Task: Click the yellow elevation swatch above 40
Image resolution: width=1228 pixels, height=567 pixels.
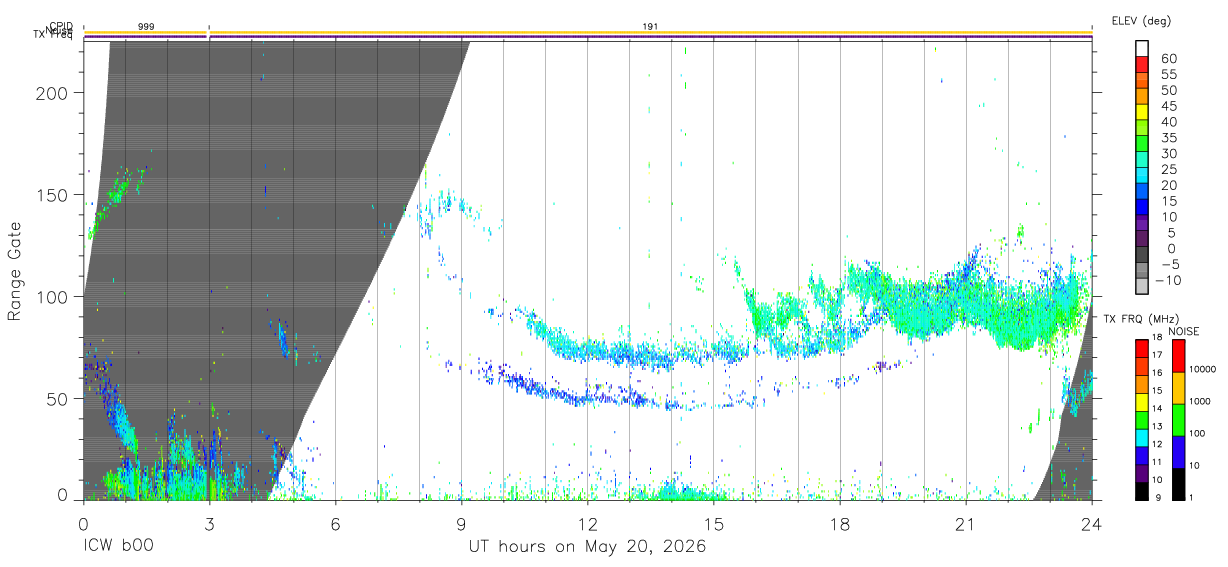Action: pyautogui.click(x=1142, y=113)
